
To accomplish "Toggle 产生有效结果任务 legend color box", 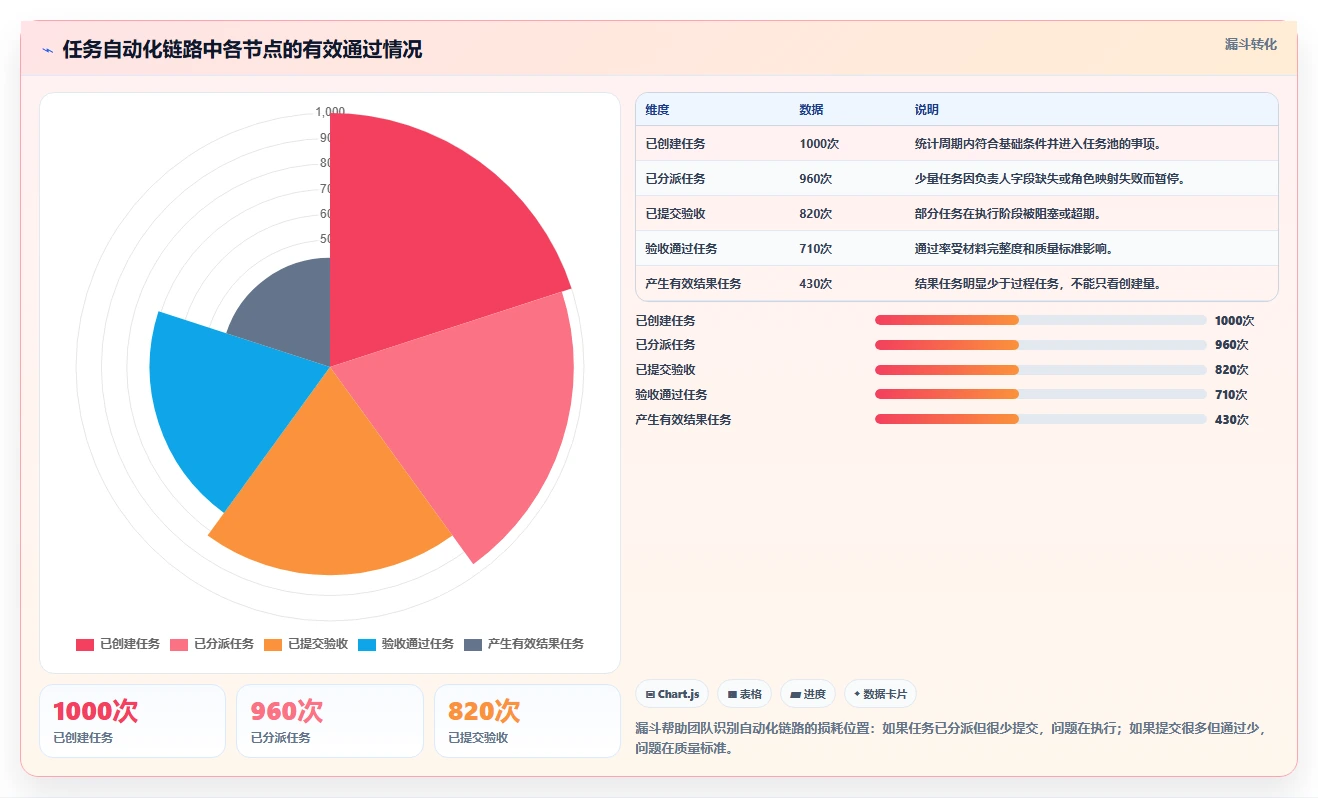I will [x=473, y=644].
